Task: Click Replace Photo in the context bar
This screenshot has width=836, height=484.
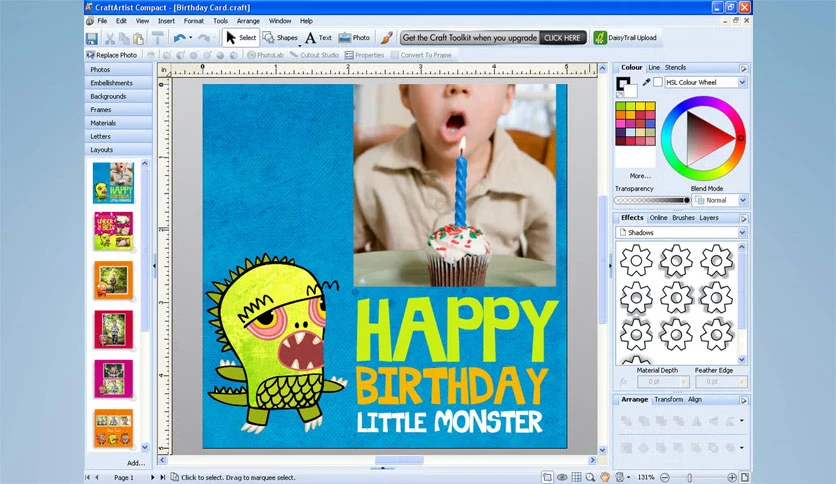Action: click(x=111, y=55)
